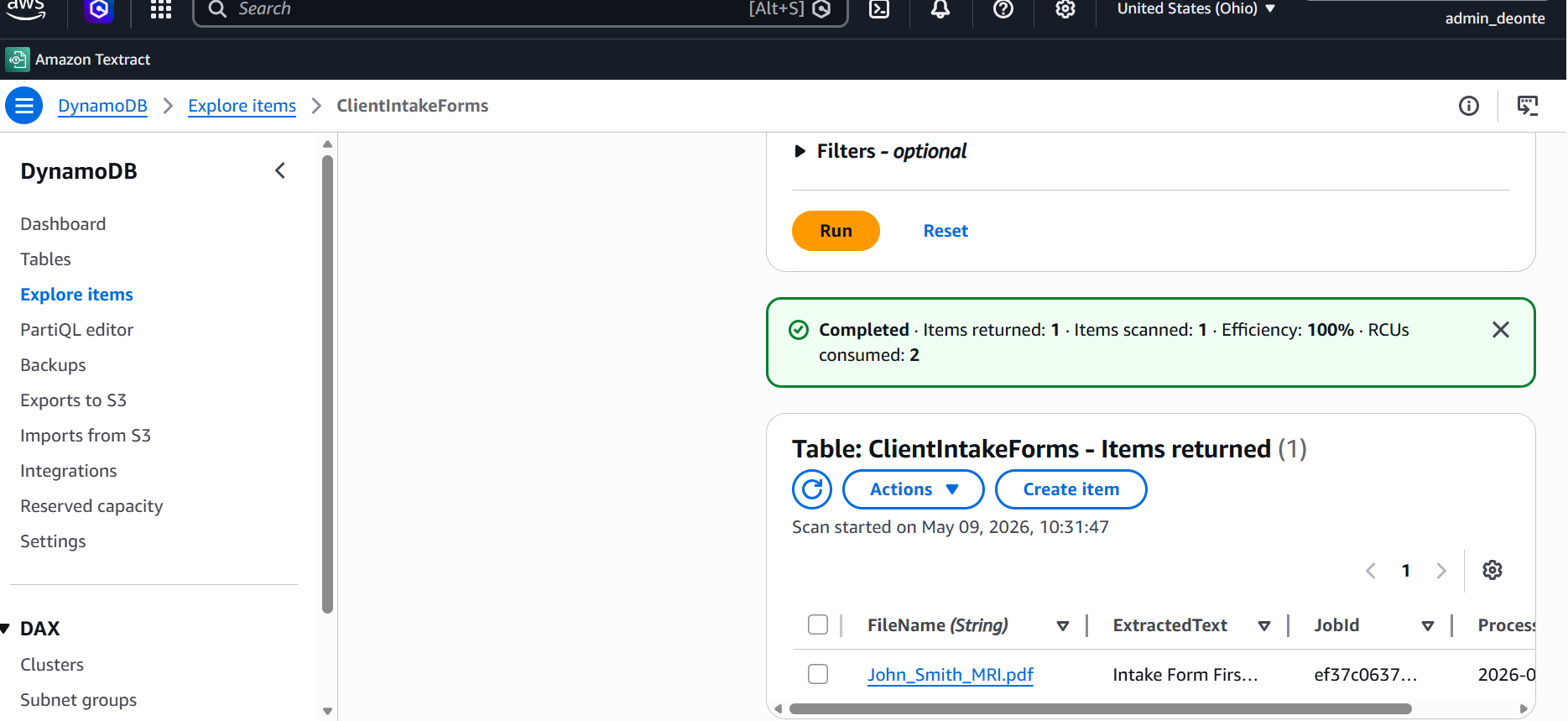1568x721 pixels.
Task: Open Settings in the sidebar
Action: coord(53,541)
